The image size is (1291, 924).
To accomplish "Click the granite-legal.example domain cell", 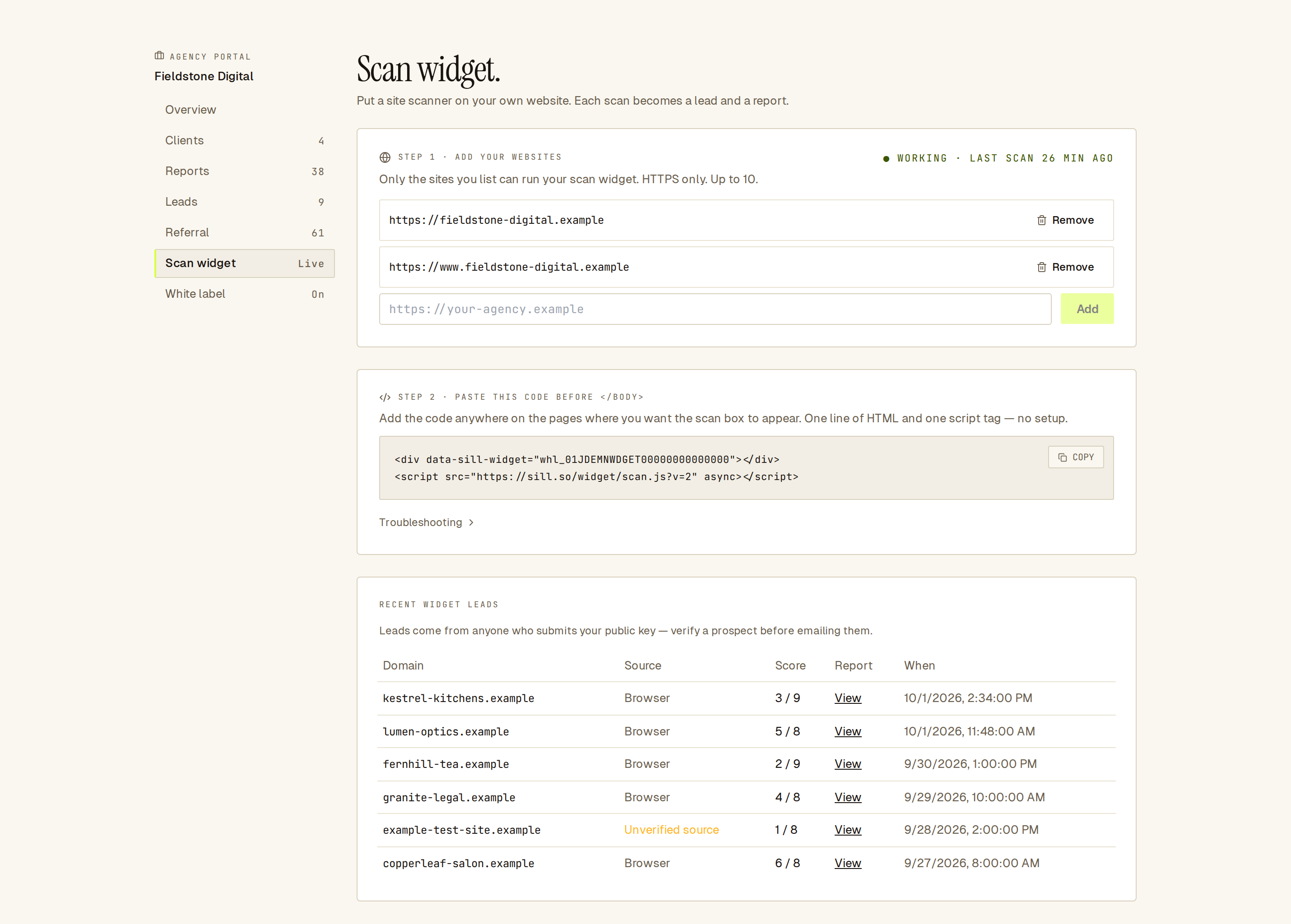I will tap(449, 798).
